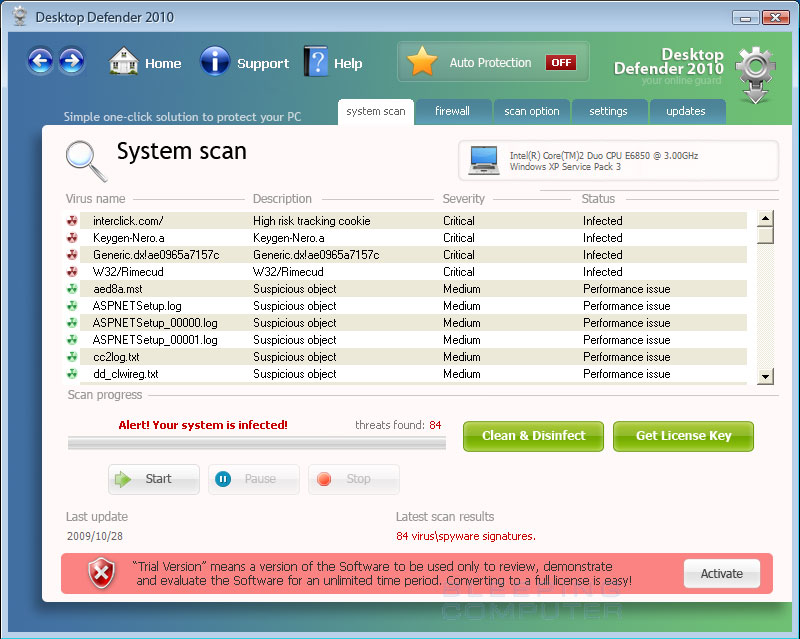
Task: Navigate forward using the blue arrow
Action: tap(71, 62)
